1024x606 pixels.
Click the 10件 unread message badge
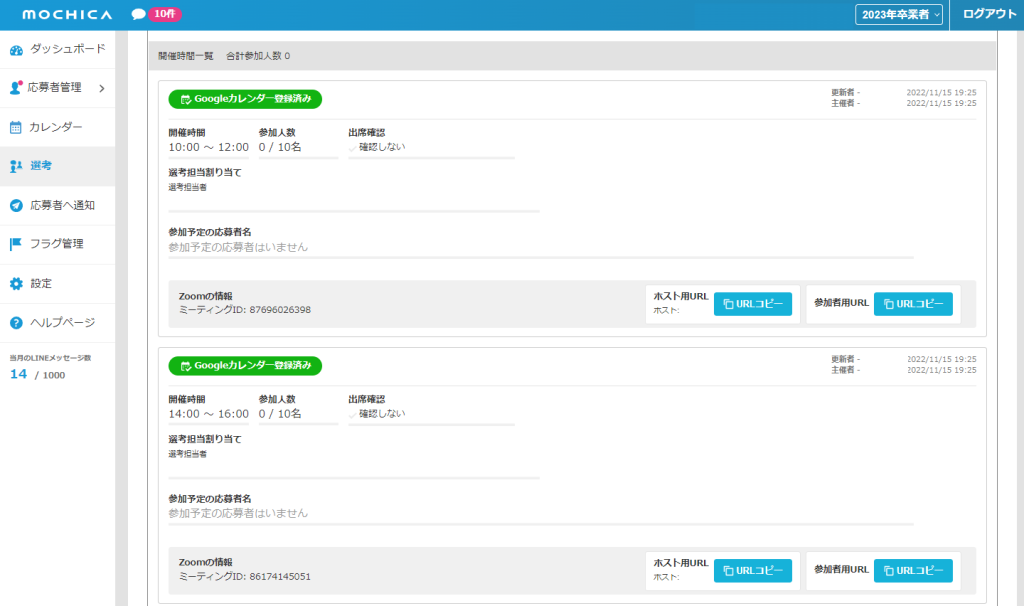tap(165, 15)
